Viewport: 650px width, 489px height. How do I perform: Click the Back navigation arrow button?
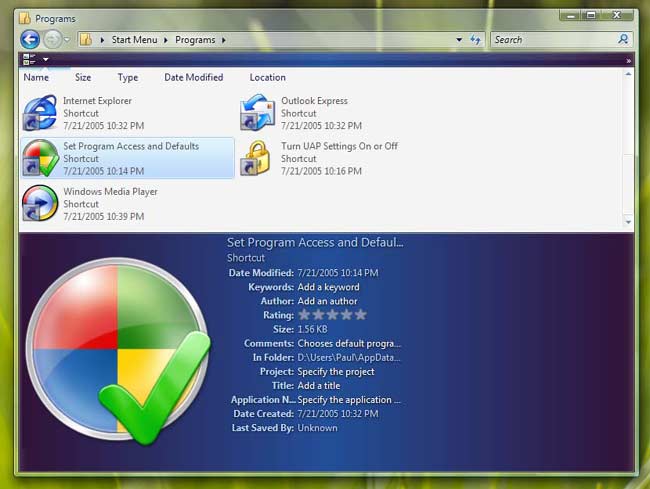tap(30, 39)
